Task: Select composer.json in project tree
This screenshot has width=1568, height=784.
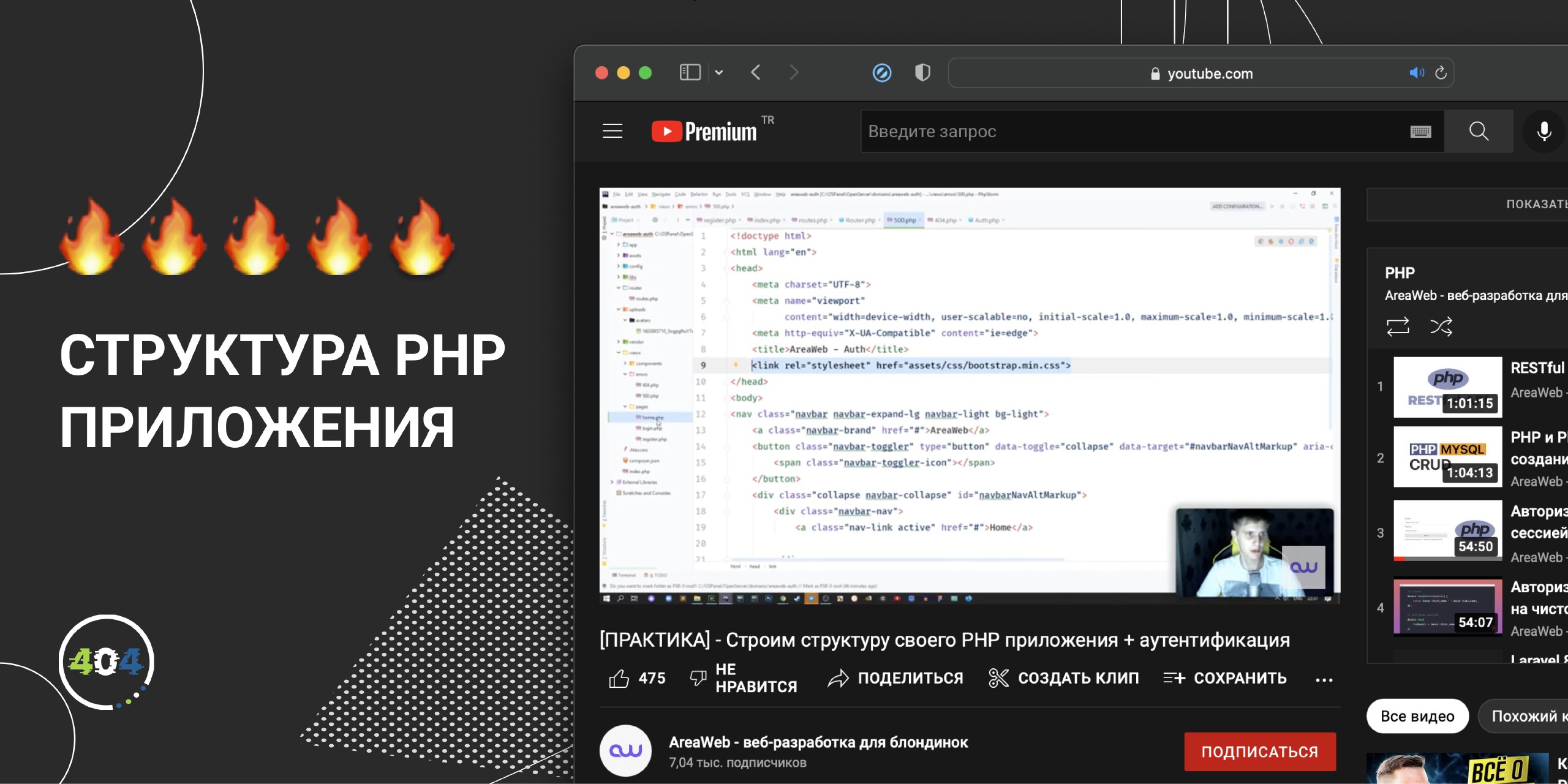Action: [641, 461]
